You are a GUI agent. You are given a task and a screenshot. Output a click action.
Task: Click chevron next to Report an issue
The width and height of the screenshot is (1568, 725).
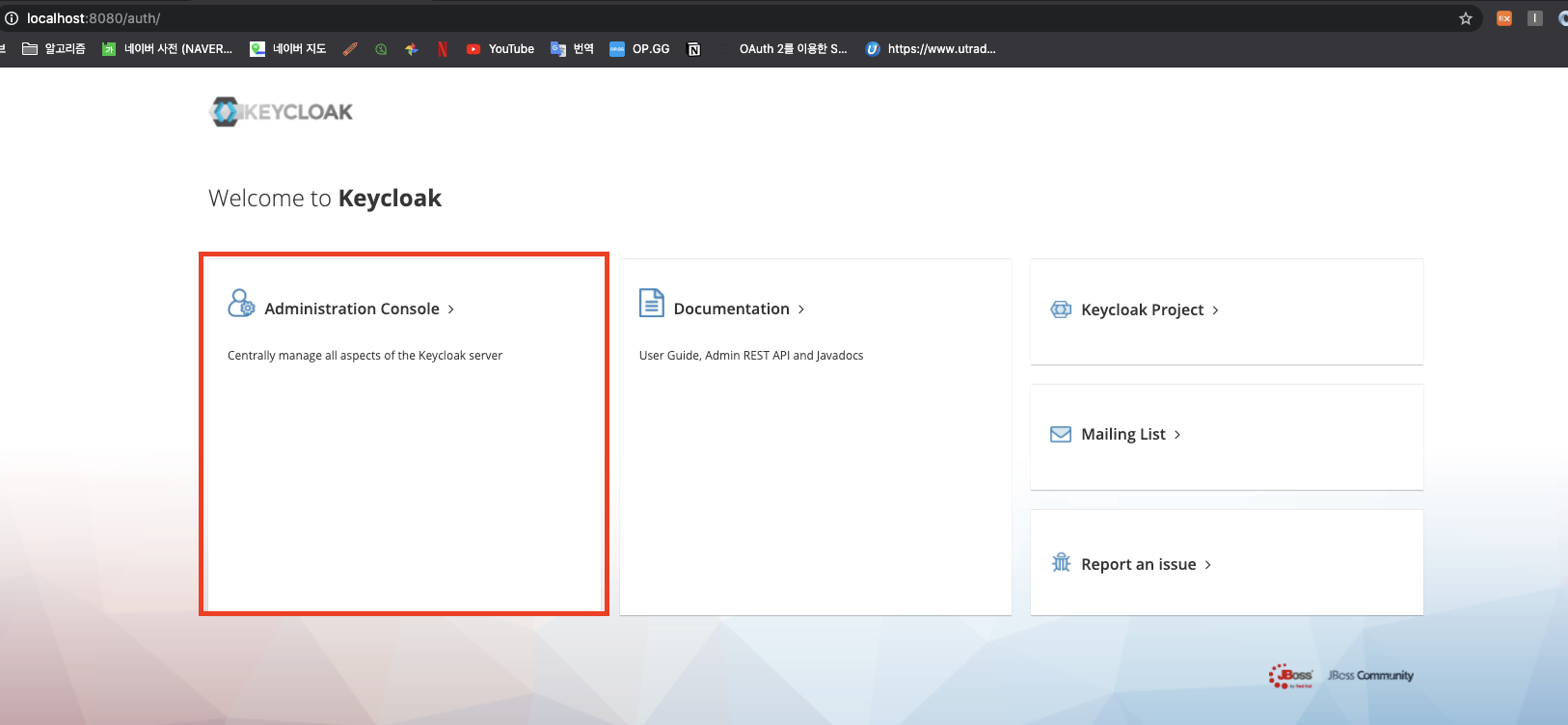(1207, 565)
